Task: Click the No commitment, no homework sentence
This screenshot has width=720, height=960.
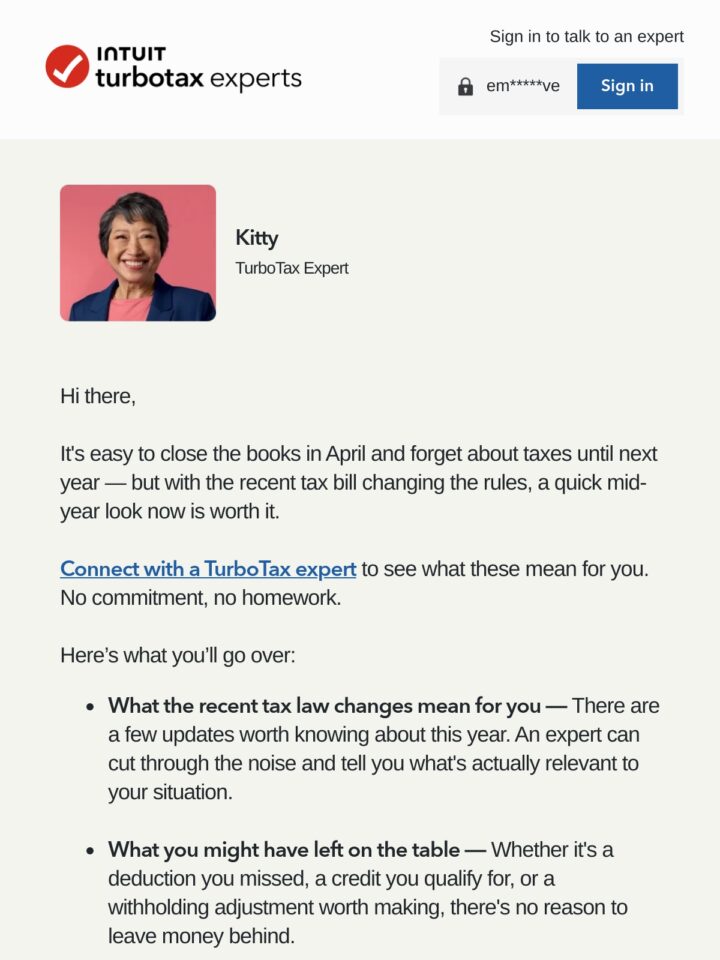Action: pyautogui.click(x=201, y=598)
